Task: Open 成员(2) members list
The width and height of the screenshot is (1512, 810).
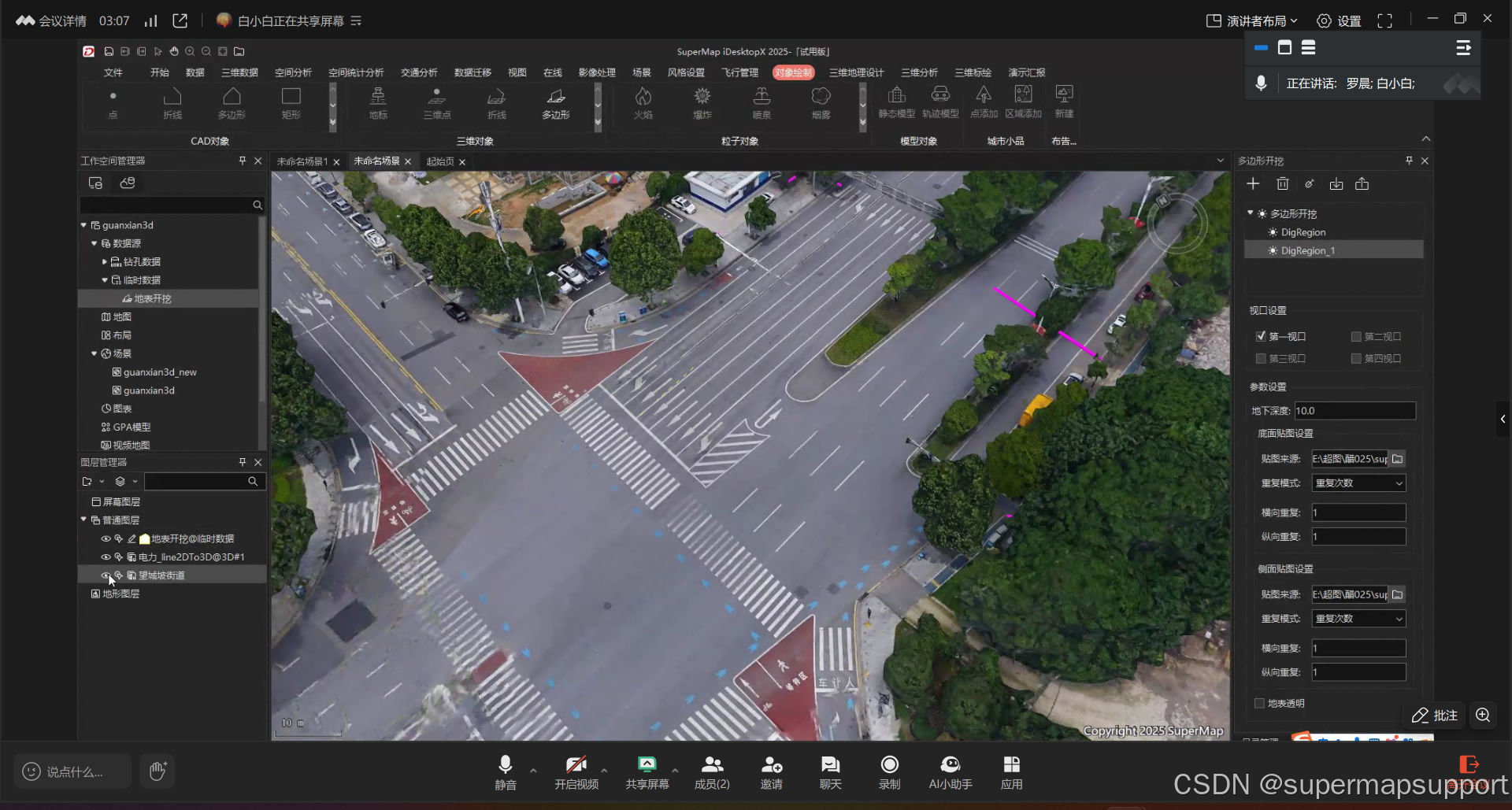Action: [x=712, y=772]
